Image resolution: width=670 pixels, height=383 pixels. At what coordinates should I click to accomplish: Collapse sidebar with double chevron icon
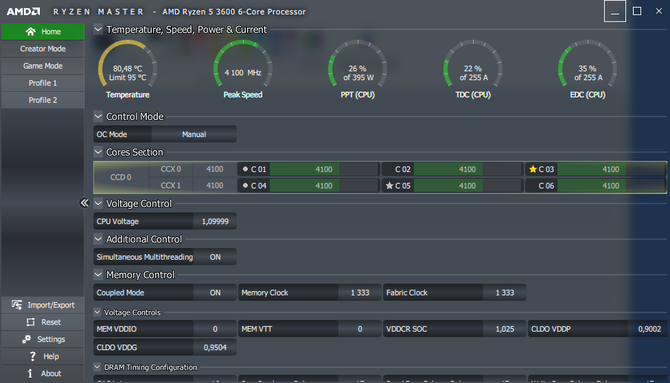click(84, 203)
